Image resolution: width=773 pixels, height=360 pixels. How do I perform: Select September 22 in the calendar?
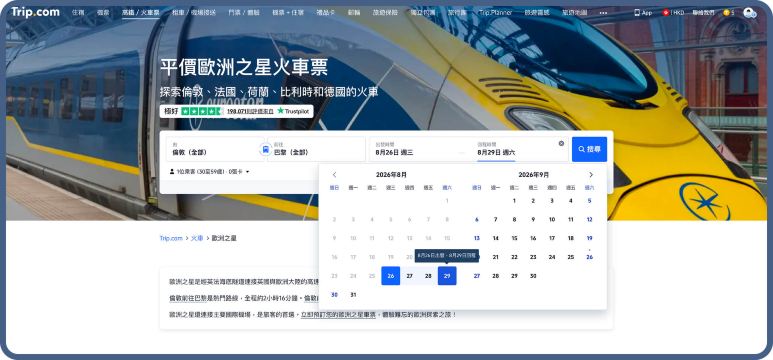514,257
